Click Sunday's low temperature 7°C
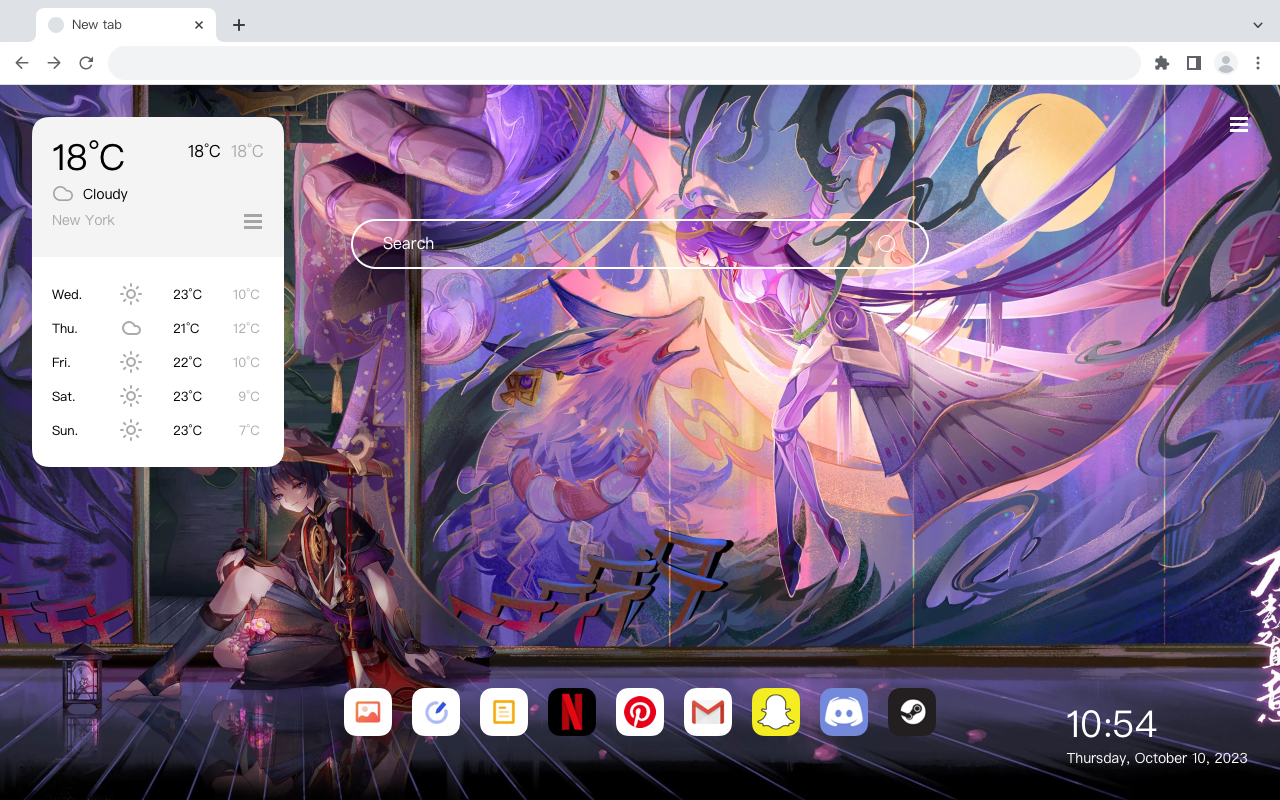Viewport: 1280px width, 800px height. coord(249,430)
